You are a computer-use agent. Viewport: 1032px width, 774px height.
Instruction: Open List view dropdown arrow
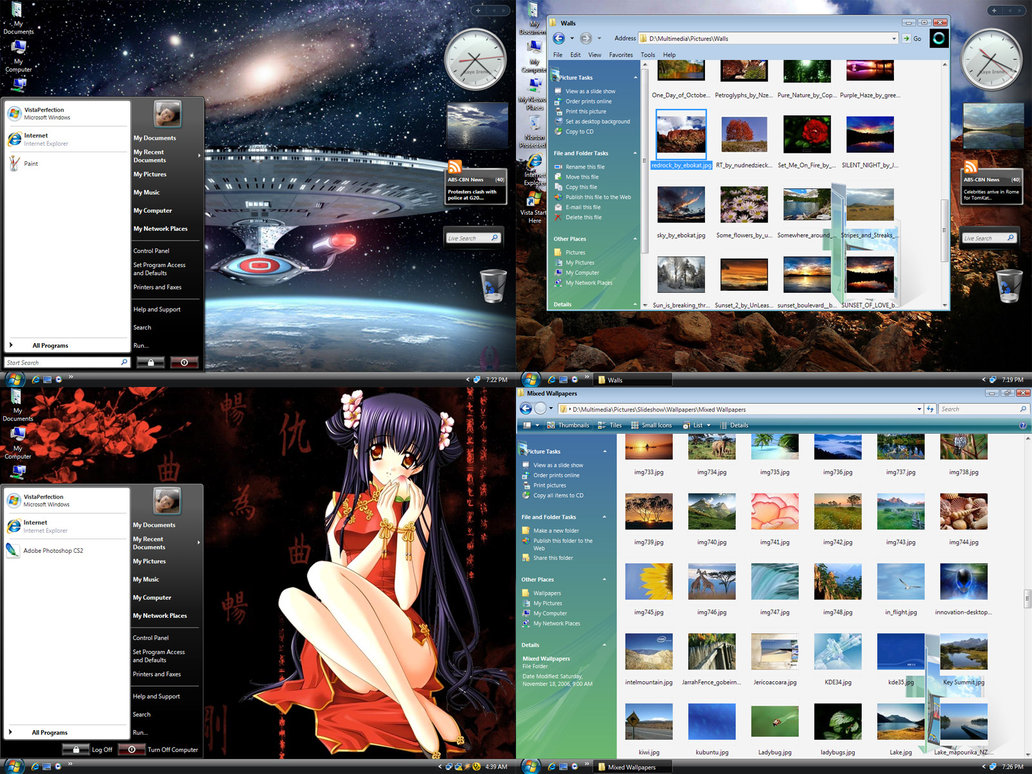[x=709, y=425]
